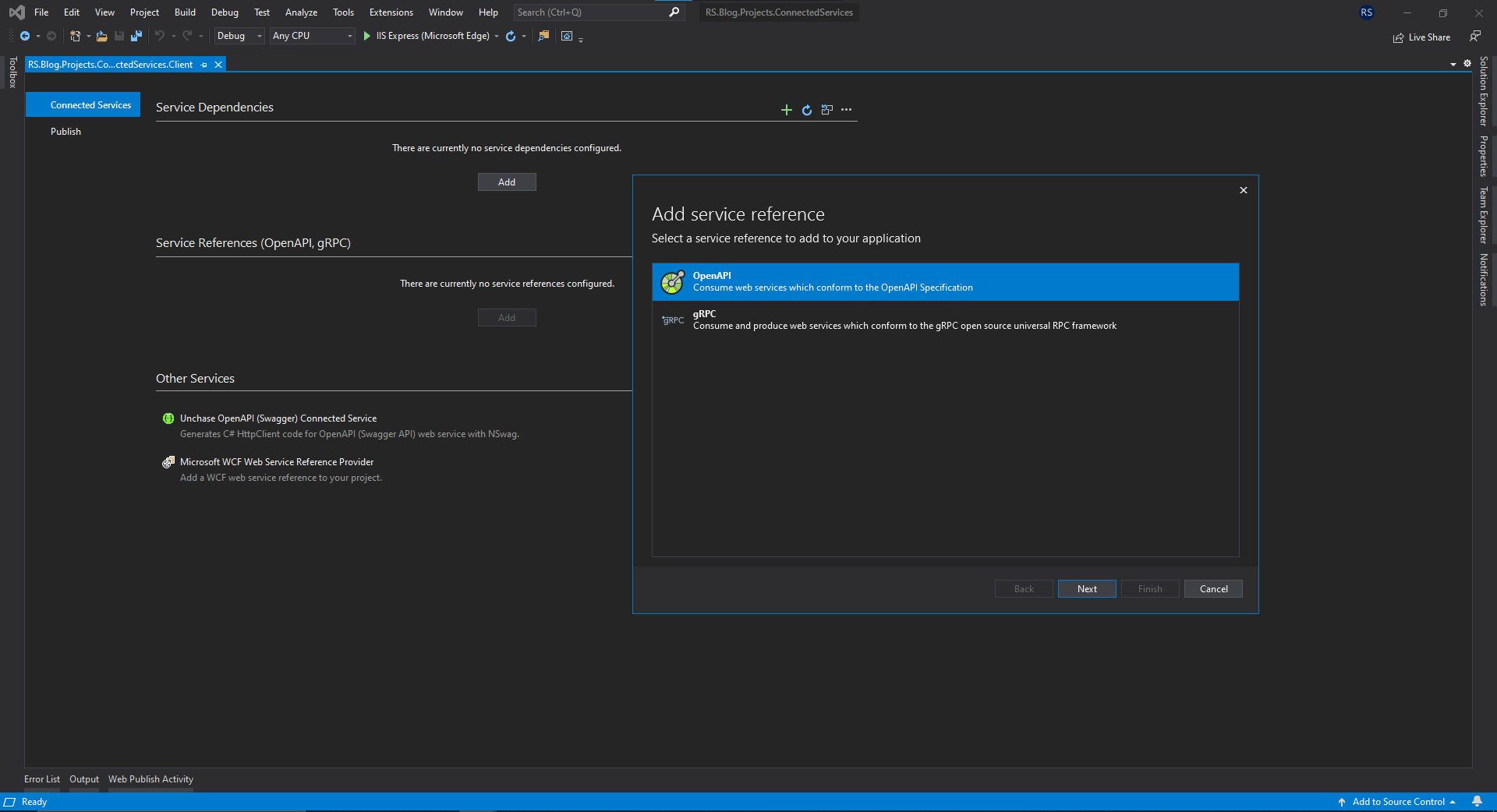Open Microsoft WCF Web Service Reference Provider

click(277, 462)
